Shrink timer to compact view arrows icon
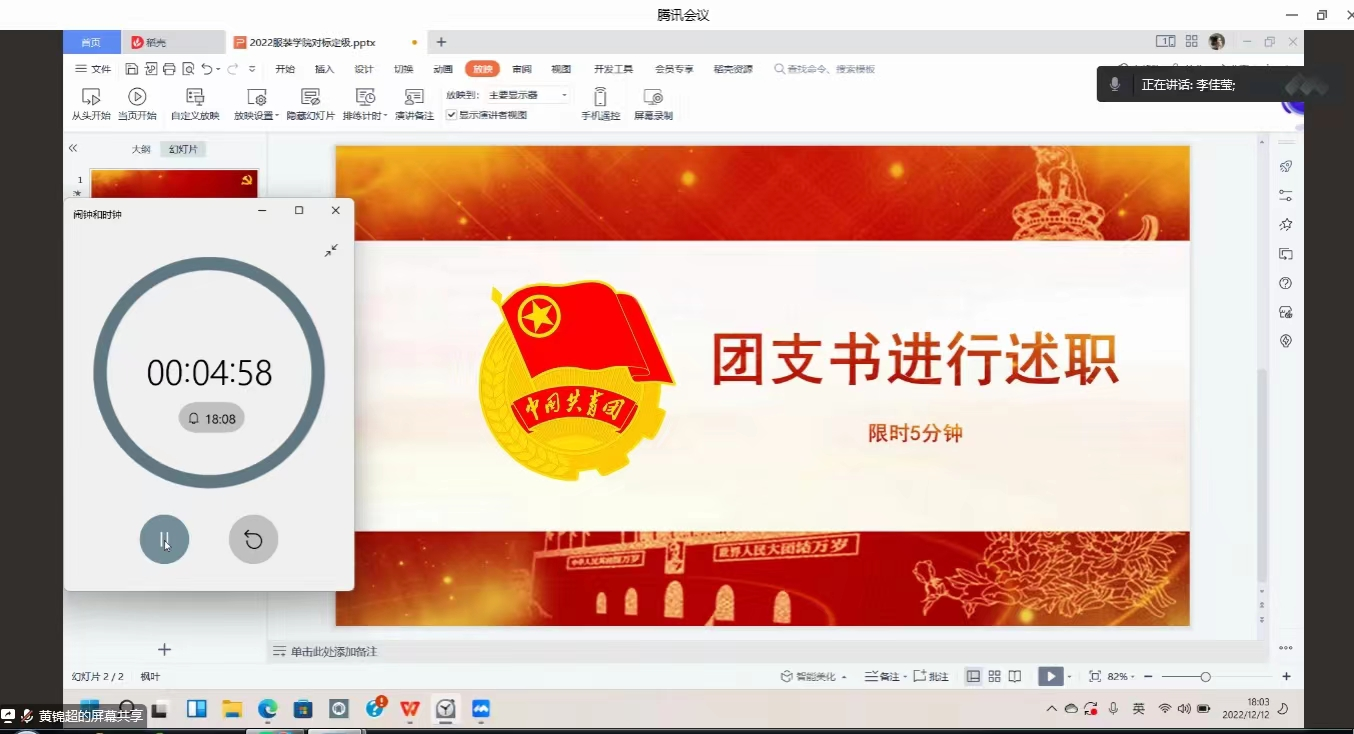 pyautogui.click(x=331, y=251)
